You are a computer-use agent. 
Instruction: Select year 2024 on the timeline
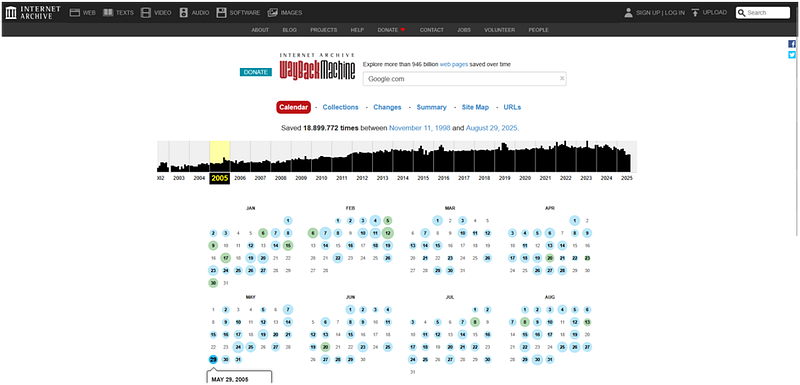coord(606,178)
